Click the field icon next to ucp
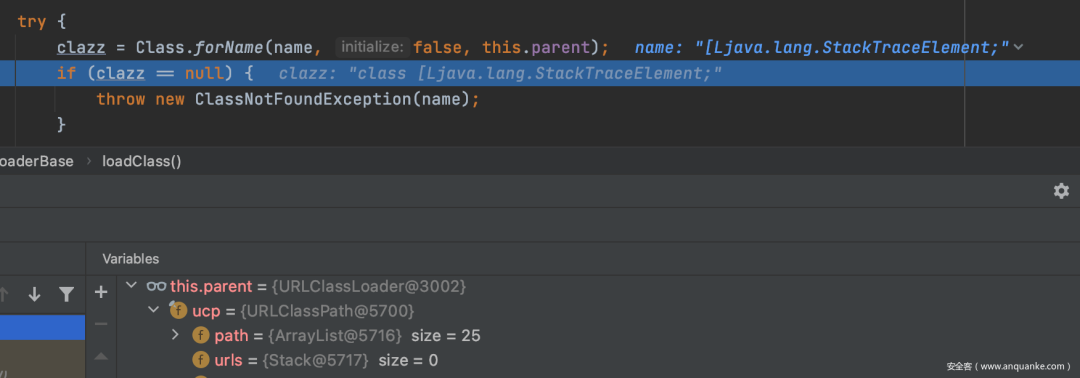 tap(179, 311)
